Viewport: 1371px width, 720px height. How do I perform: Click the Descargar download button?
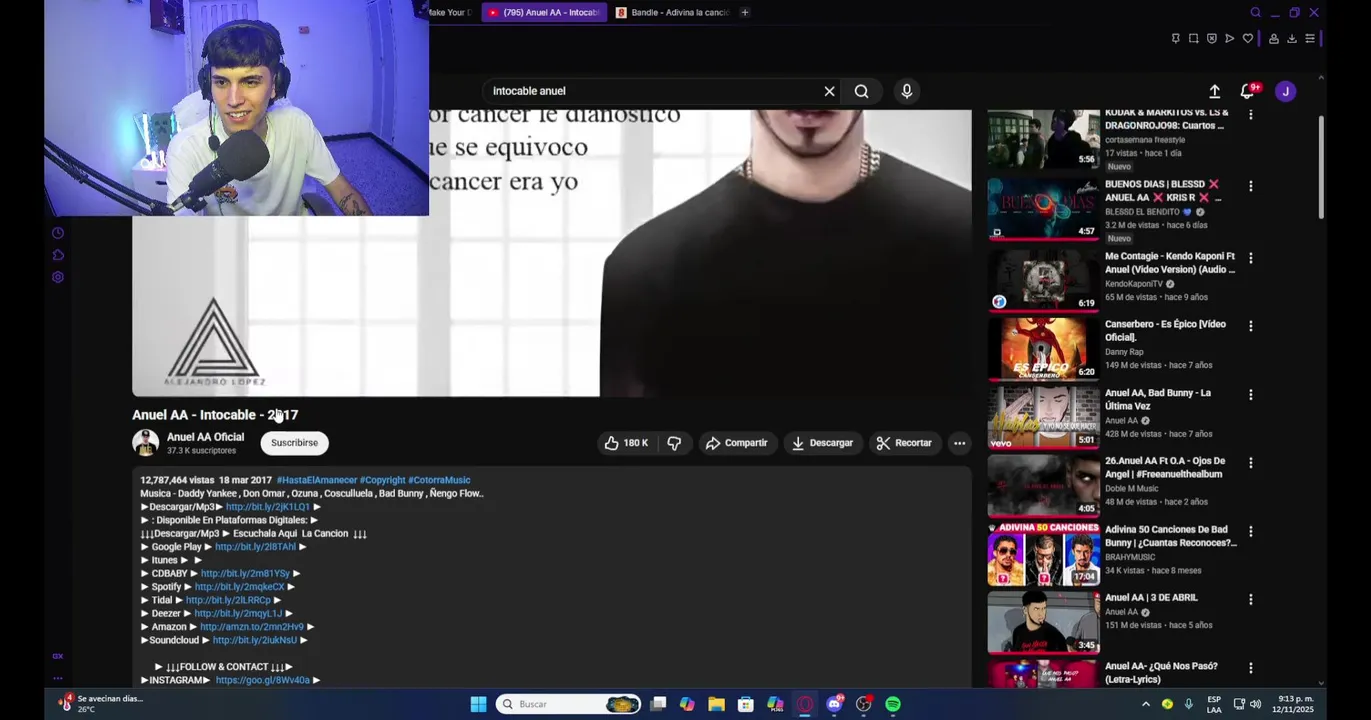click(822, 443)
